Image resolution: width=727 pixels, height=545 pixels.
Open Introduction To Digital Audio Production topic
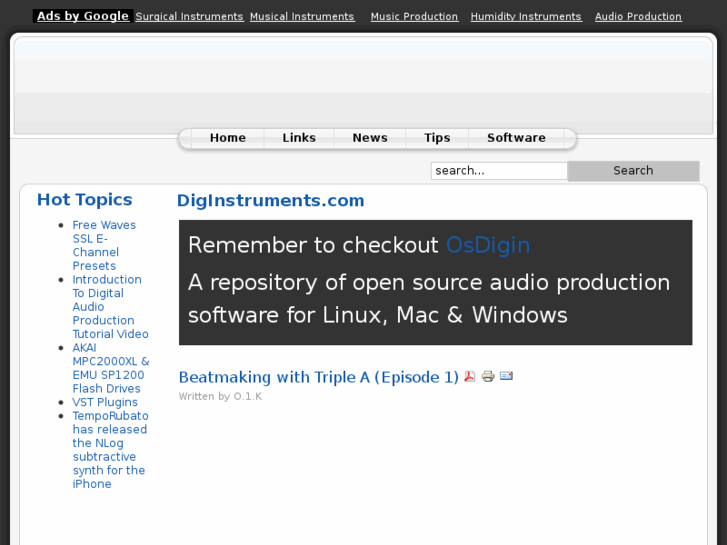tap(110, 307)
